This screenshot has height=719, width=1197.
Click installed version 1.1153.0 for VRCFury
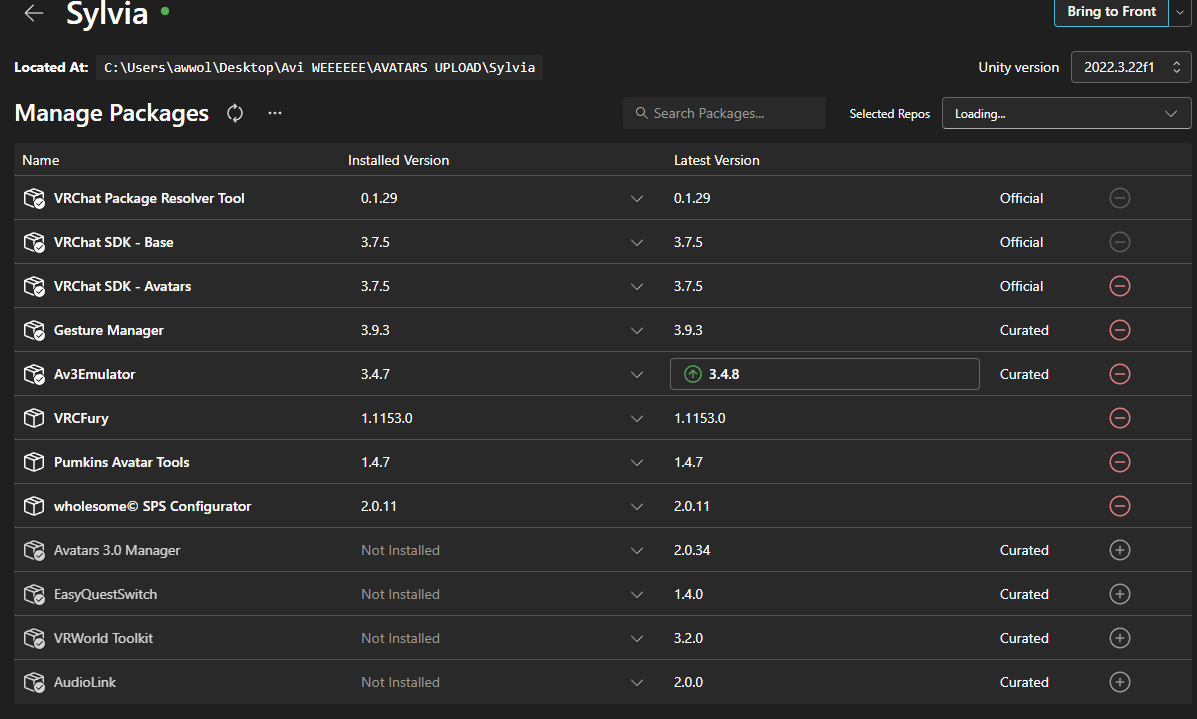pos(386,418)
